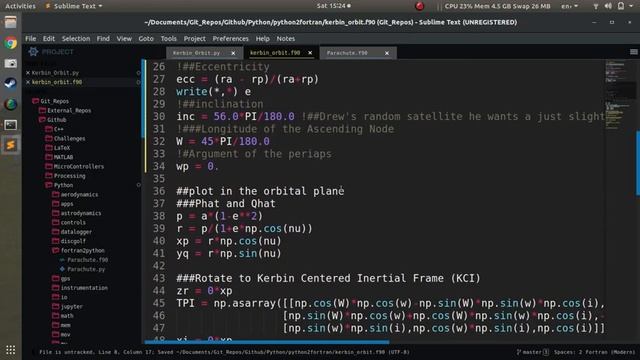
Task: Change the Fortran (Modern) syntax setting
Action: click(x=611, y=352)
